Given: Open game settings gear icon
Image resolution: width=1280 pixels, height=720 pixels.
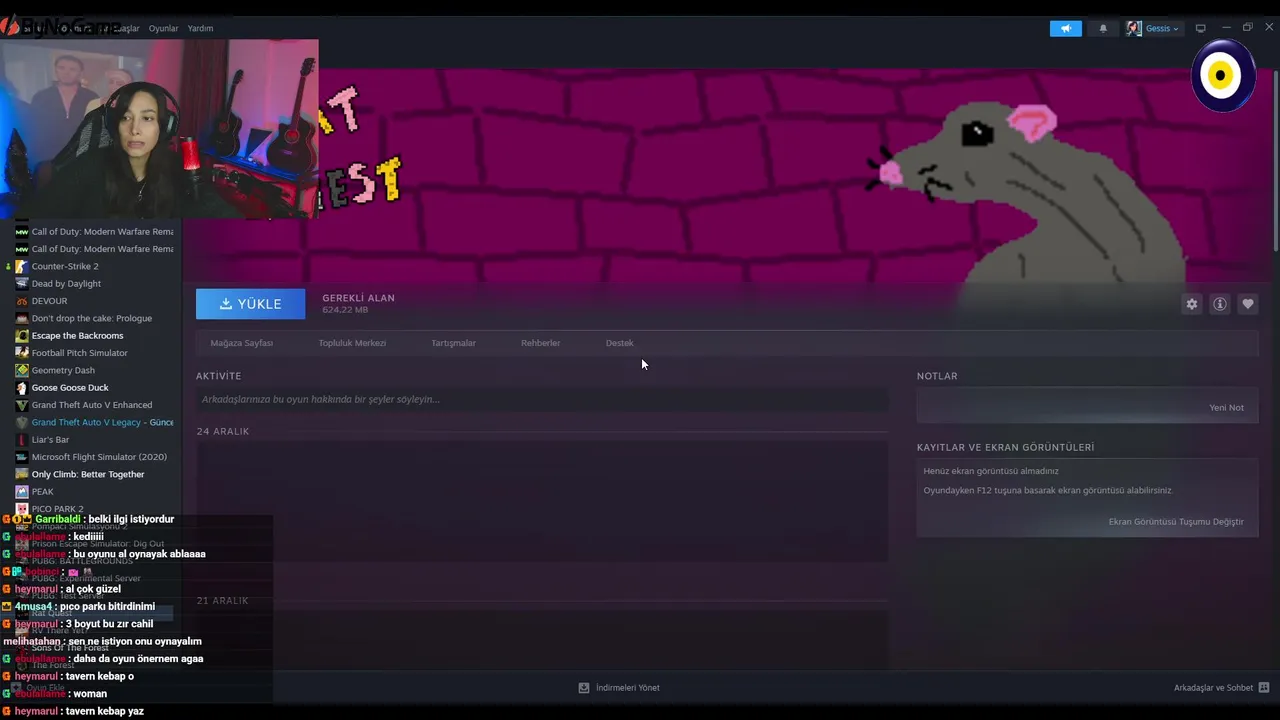Looking at the screenshot, I should click(1191, 304).
